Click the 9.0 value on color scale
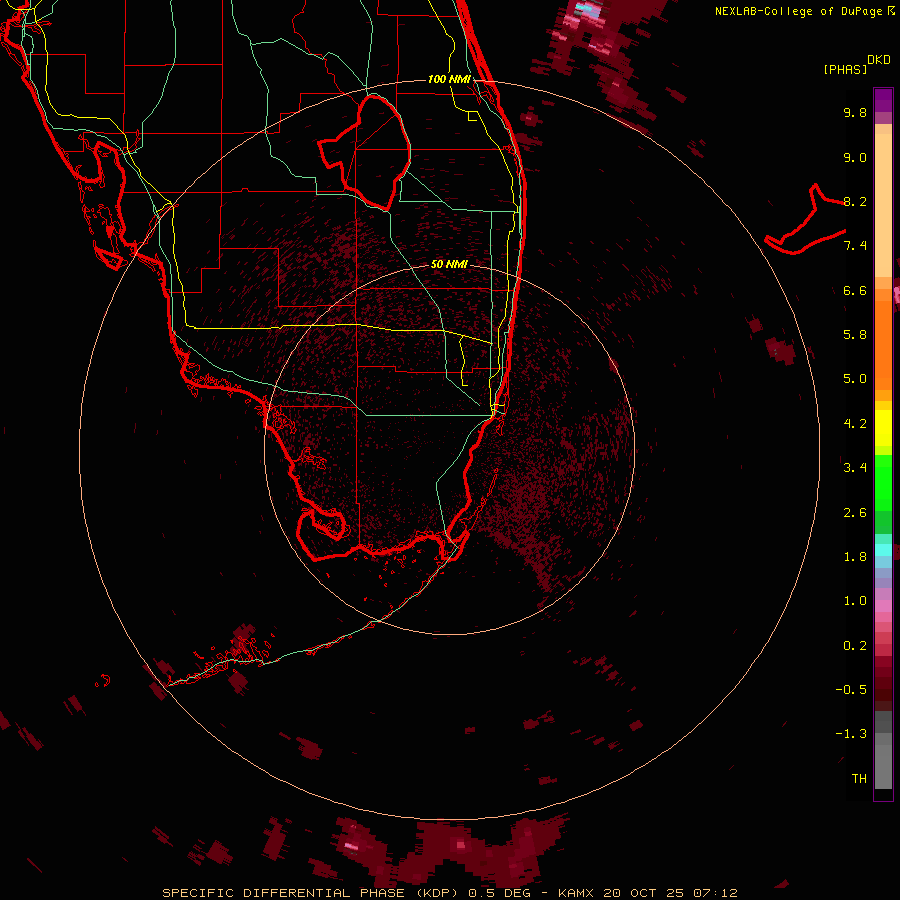 [855, 157]
